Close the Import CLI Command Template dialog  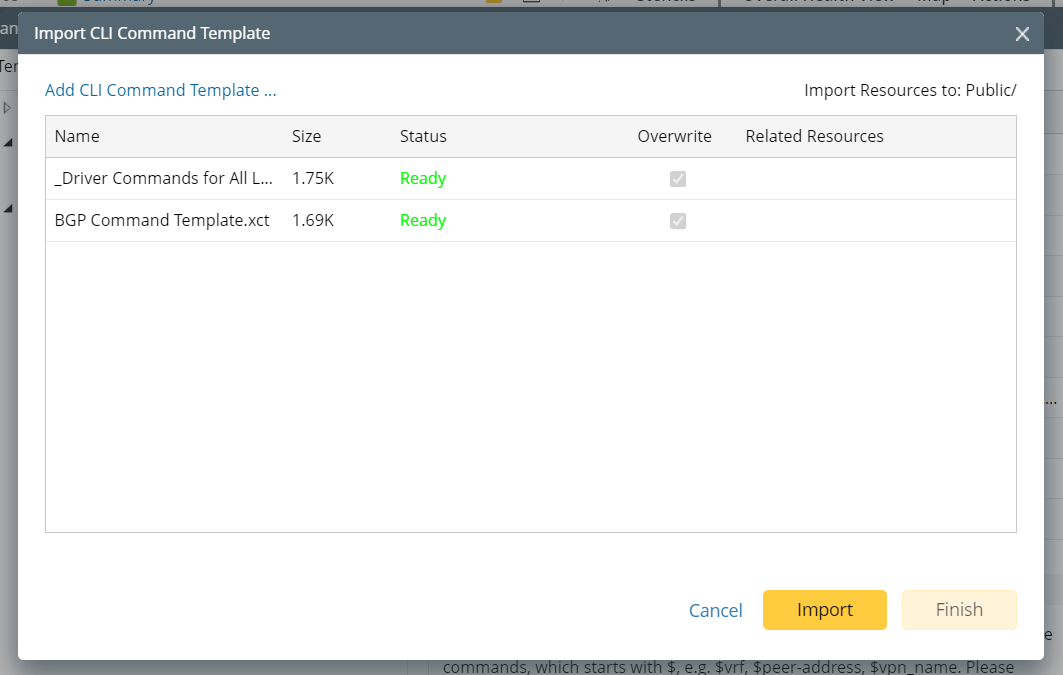(1022, 33)
